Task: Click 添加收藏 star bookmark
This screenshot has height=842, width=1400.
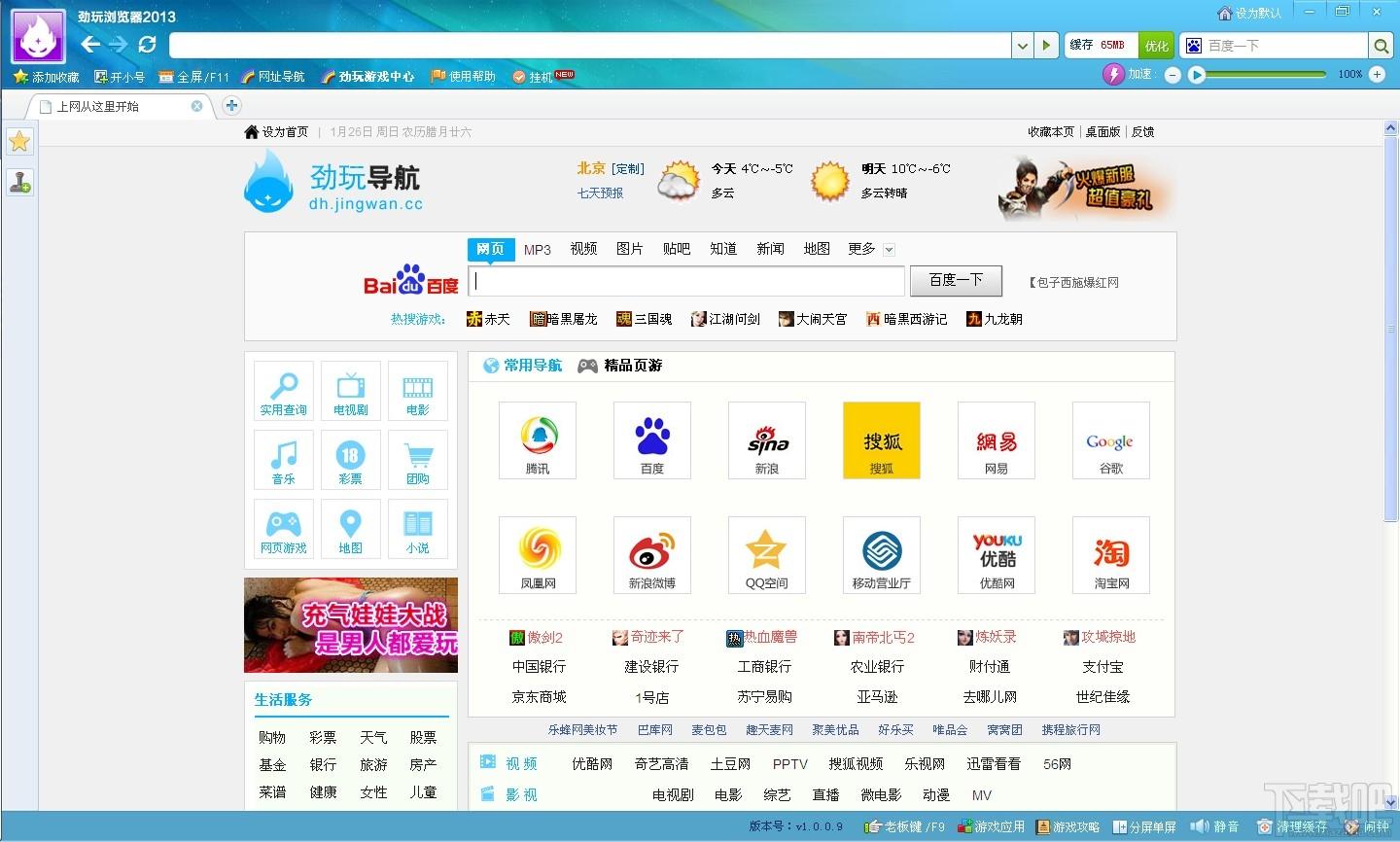Action: click(46, 77)
